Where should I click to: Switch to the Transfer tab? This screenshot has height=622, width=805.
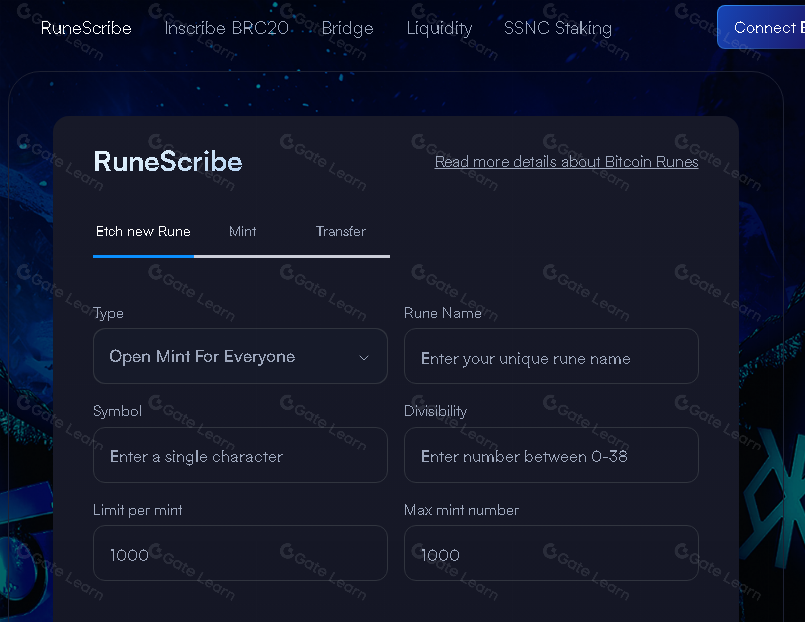coord(340,231)
